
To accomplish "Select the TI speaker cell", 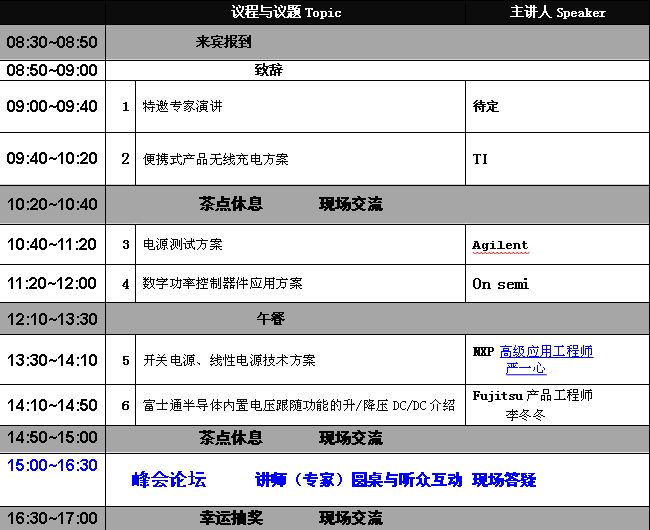I will (480, 159).
